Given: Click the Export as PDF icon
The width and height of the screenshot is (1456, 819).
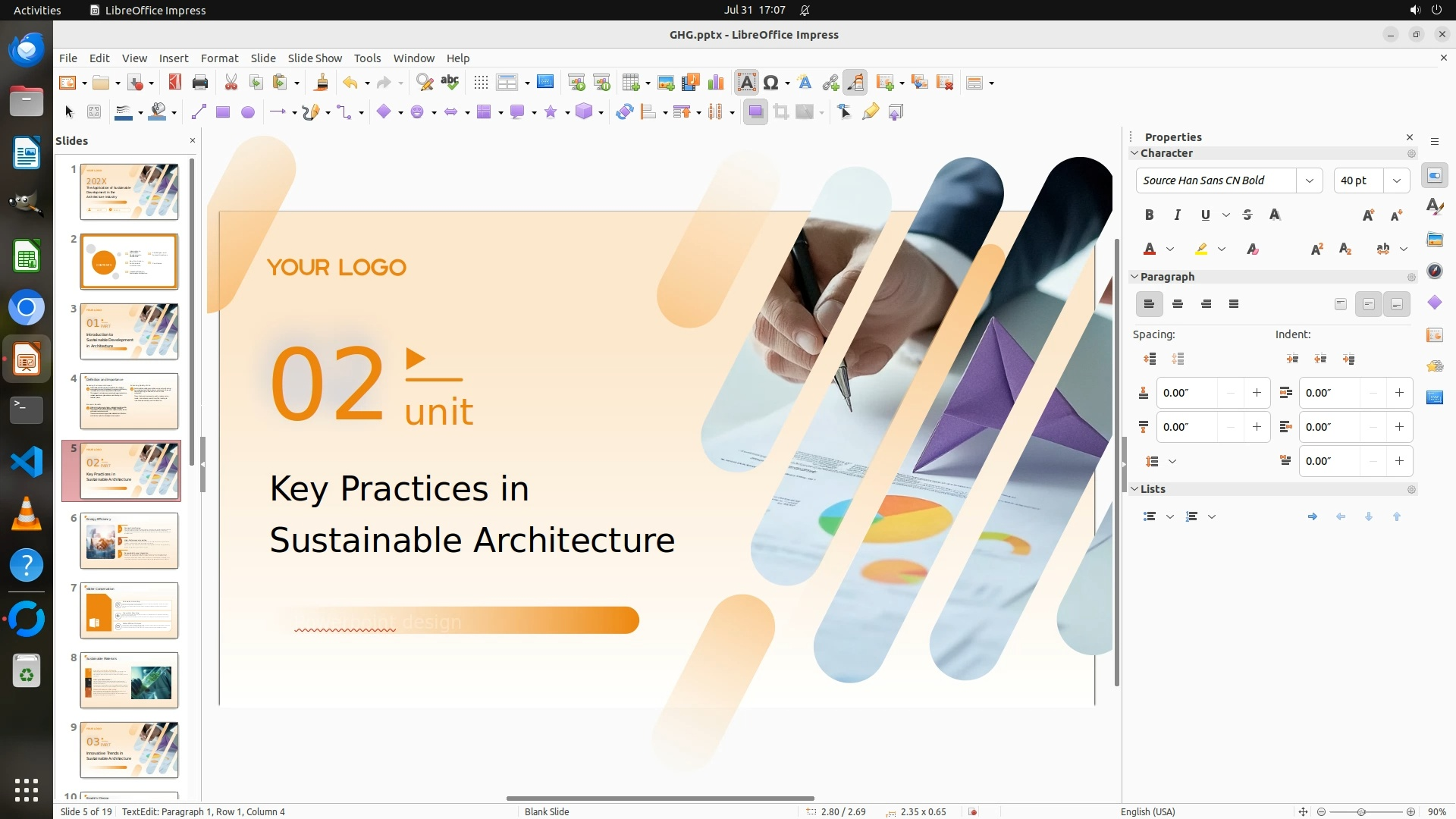Looking at the screenshot, I should pos(174,83).
